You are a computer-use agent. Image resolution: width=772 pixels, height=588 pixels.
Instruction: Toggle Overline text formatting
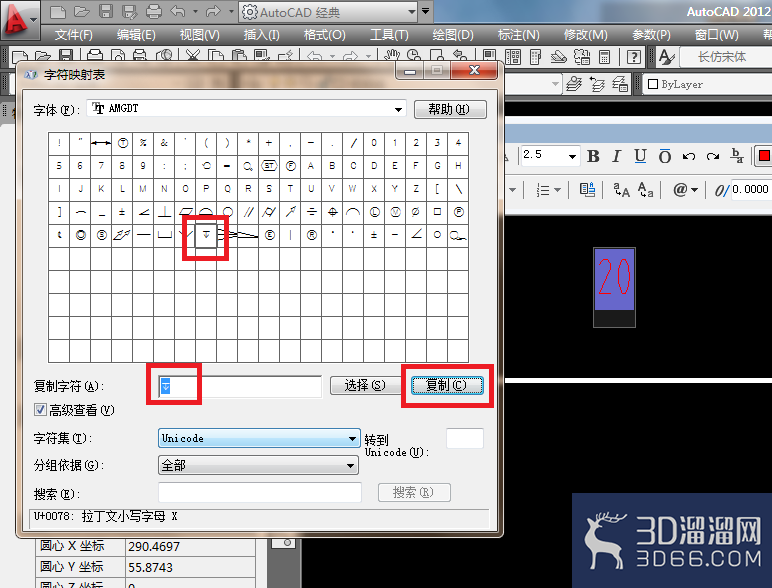tap(665, 156)
